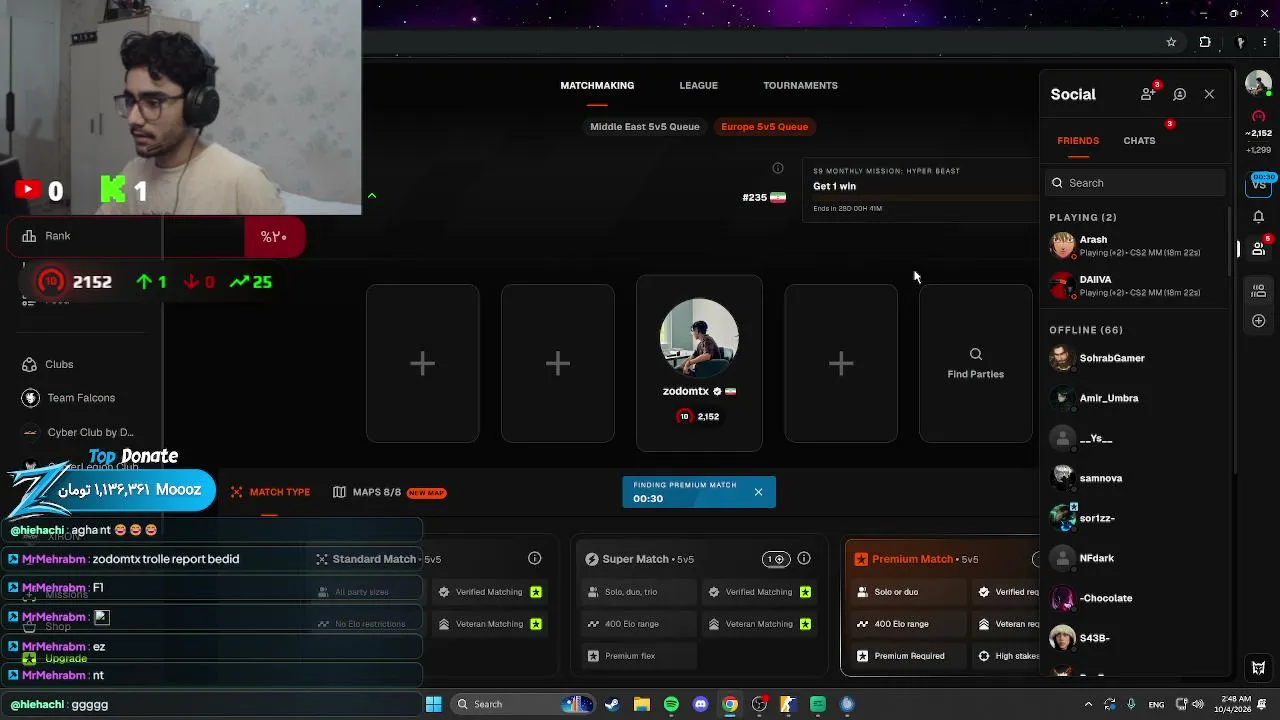
Task: Cancel the Finding Premium Match search
Action: (x=758, y=492)
